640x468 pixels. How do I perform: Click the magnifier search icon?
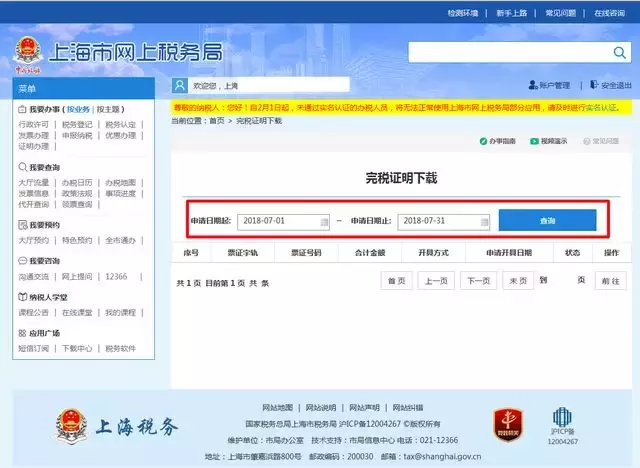click(x=619, y=52)
